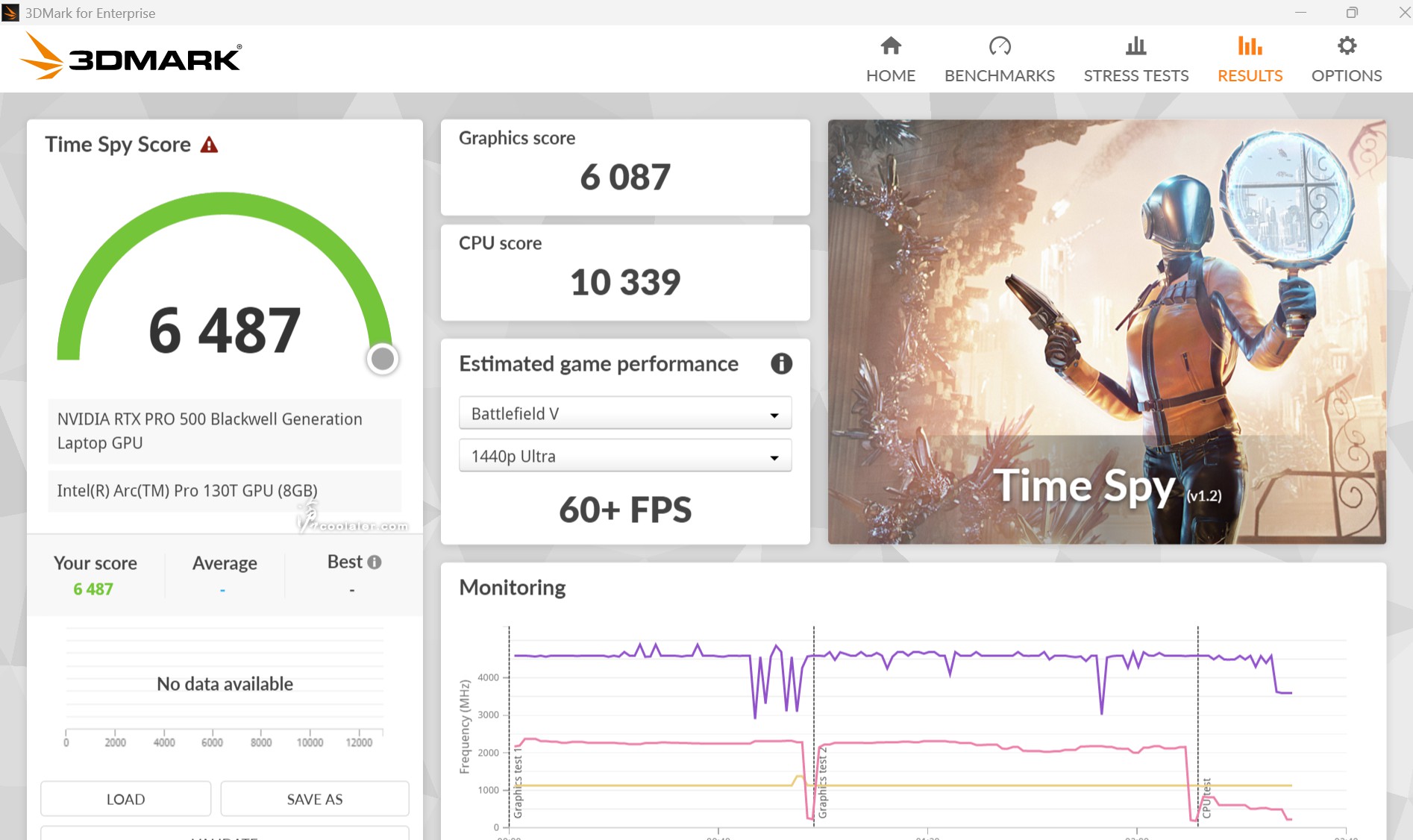The width and height of the screenshot is (1413, 840).
Task: Click the info icon next to Best
Action: point(375,562)
